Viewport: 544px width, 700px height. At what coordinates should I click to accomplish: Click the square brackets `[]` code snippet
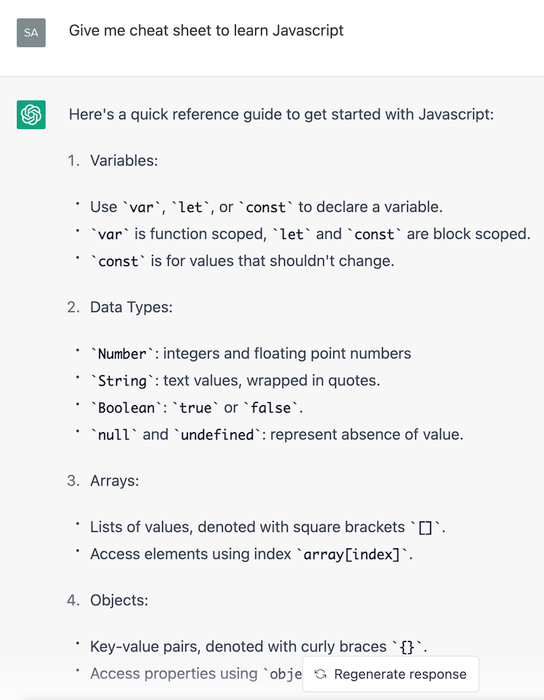[x=425, y=527]
